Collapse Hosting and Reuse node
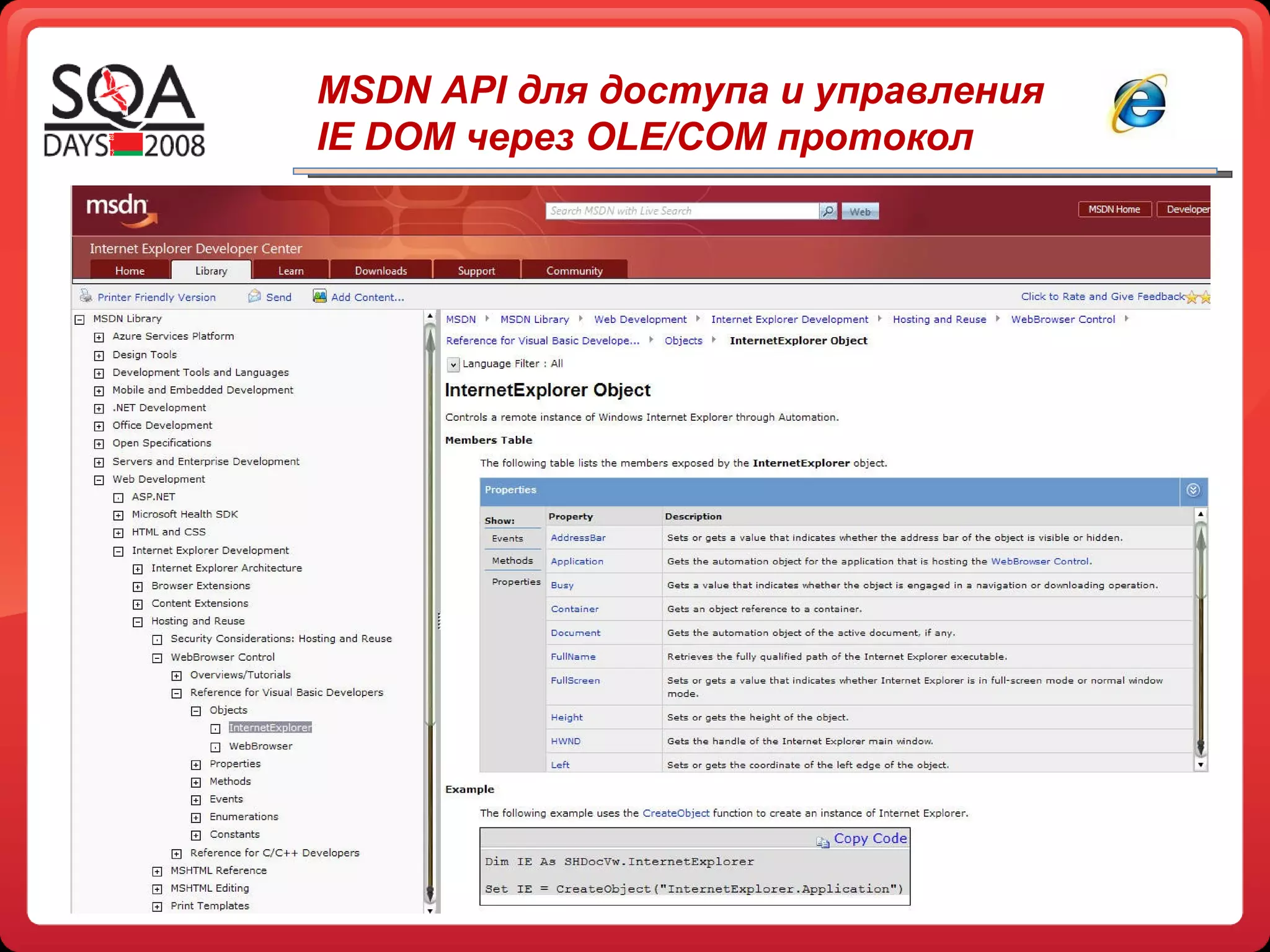Image resolution: width=1270 pixels, height=952 pixels. [x=138, y=622]
